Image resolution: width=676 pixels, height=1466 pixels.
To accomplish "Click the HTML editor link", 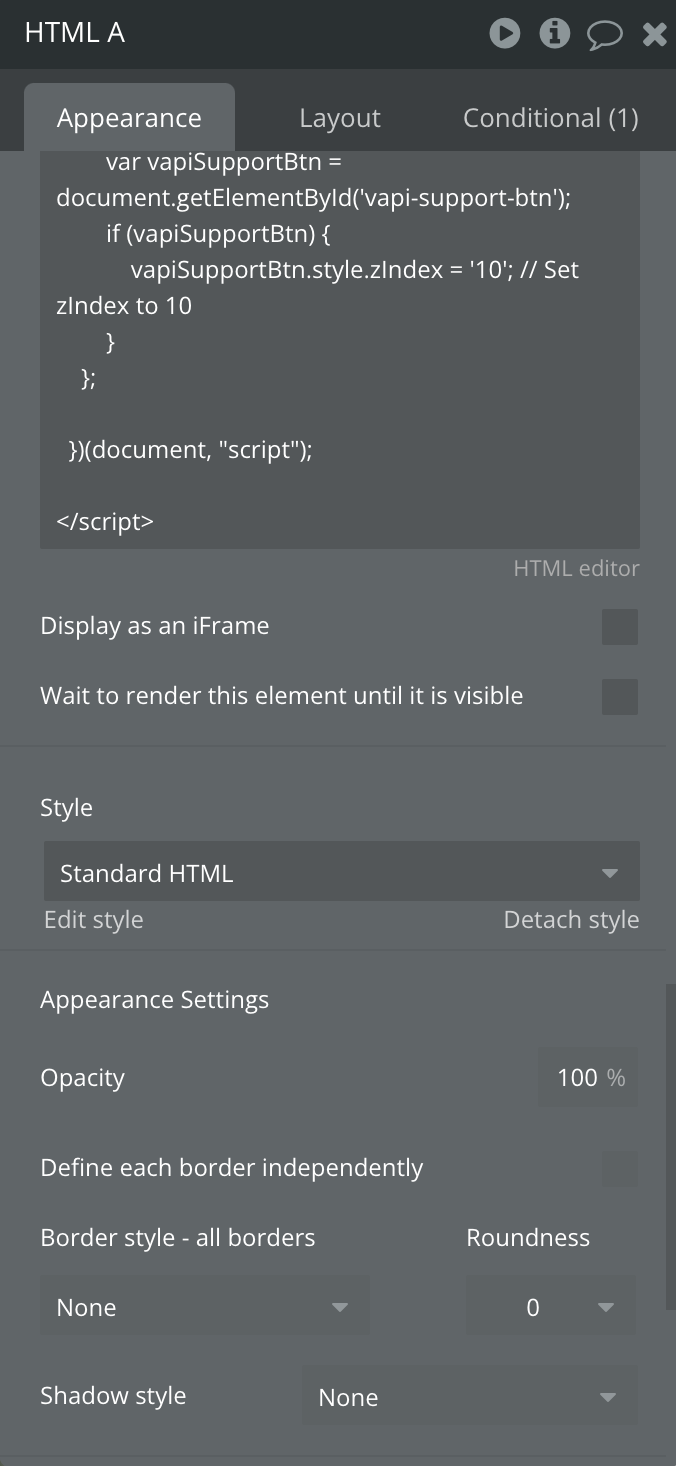I will 576,568.
